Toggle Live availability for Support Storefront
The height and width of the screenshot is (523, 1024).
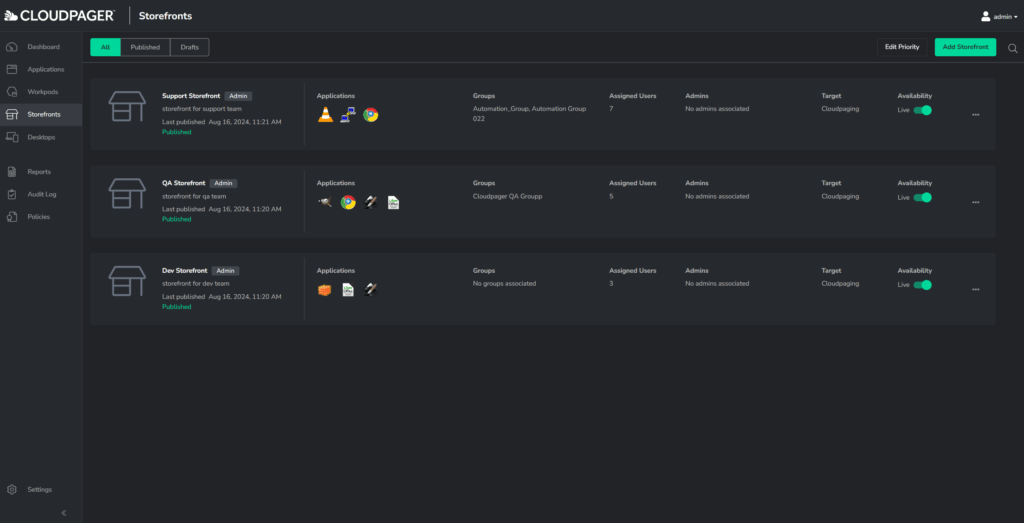[922, 110]
